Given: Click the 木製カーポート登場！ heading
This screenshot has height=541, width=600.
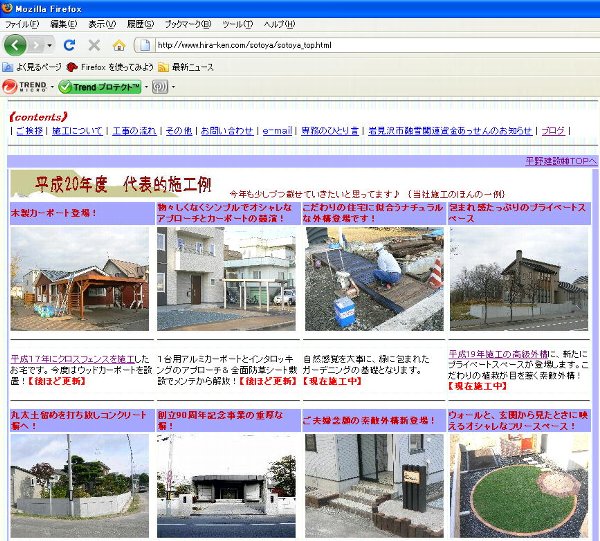Looking at the screenshot, I should [53, 213].
